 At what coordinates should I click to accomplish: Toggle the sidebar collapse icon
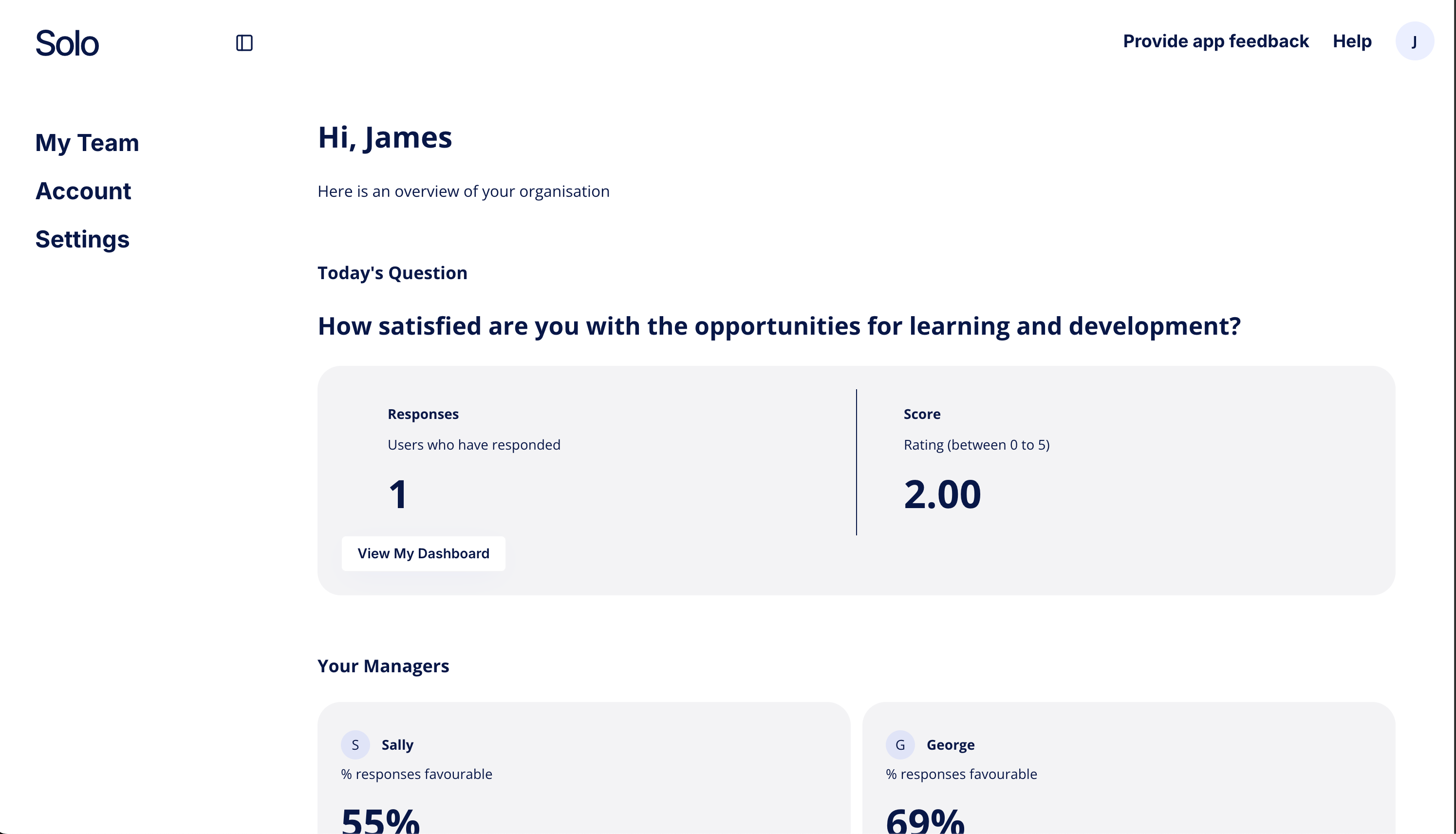[x=244, y=42]
